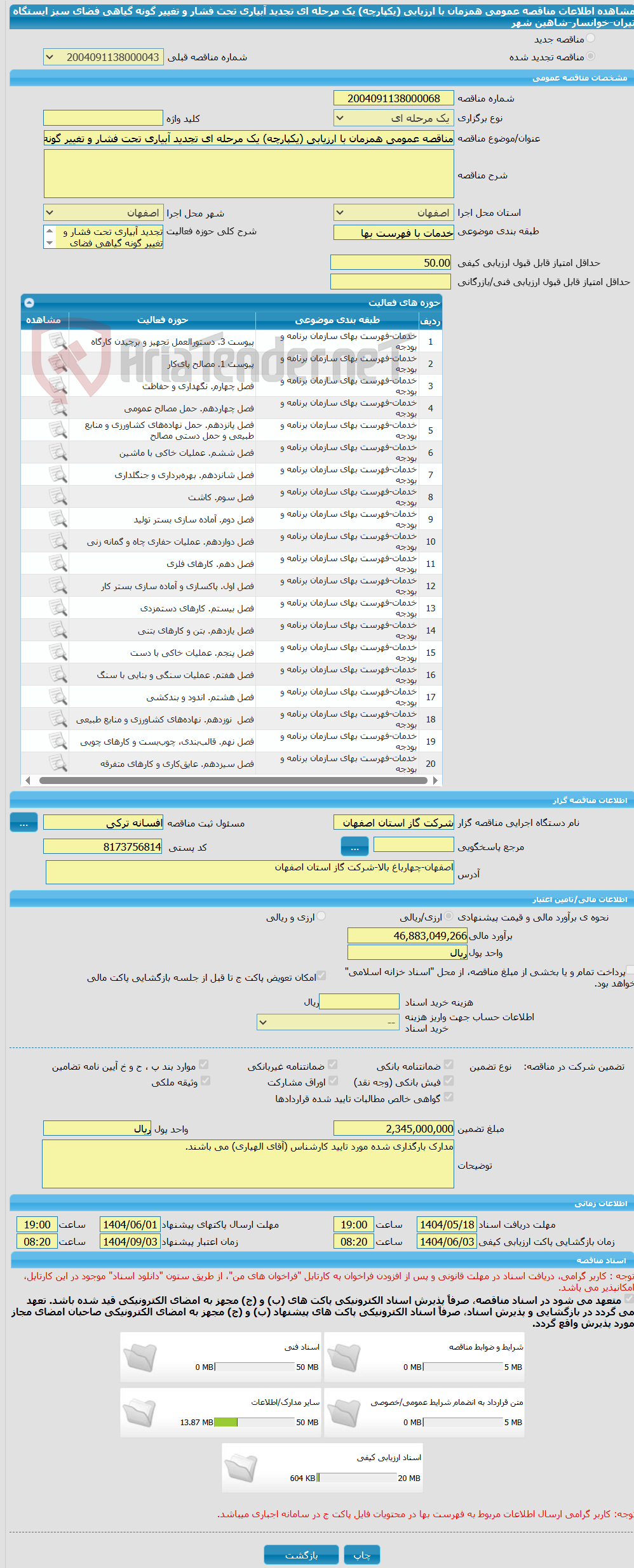Click the horizontal scrollbar under activity table
Screen dimensions: 634x1568
pos(233,781)
